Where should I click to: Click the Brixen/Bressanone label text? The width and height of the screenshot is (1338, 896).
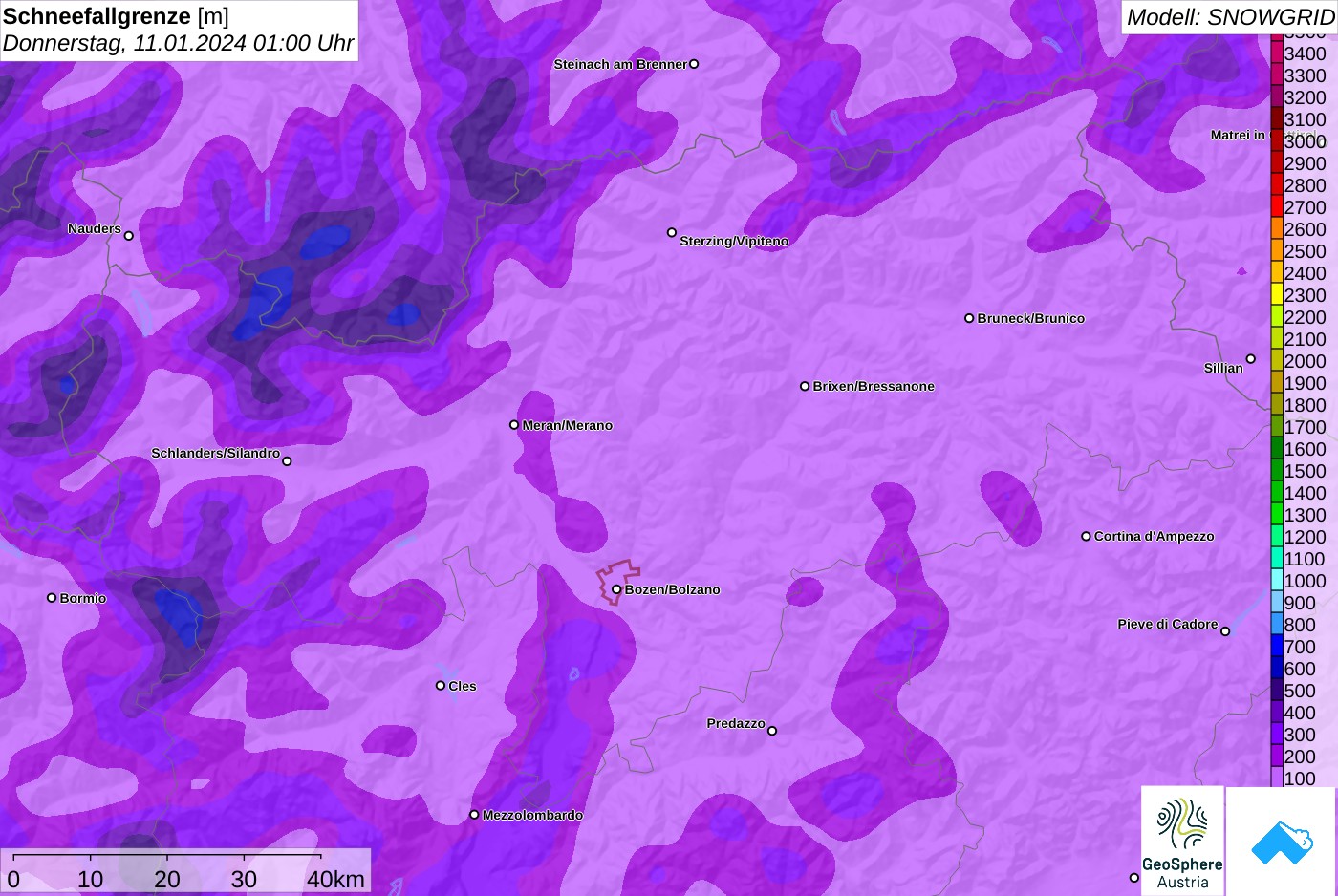coord(874,386)
